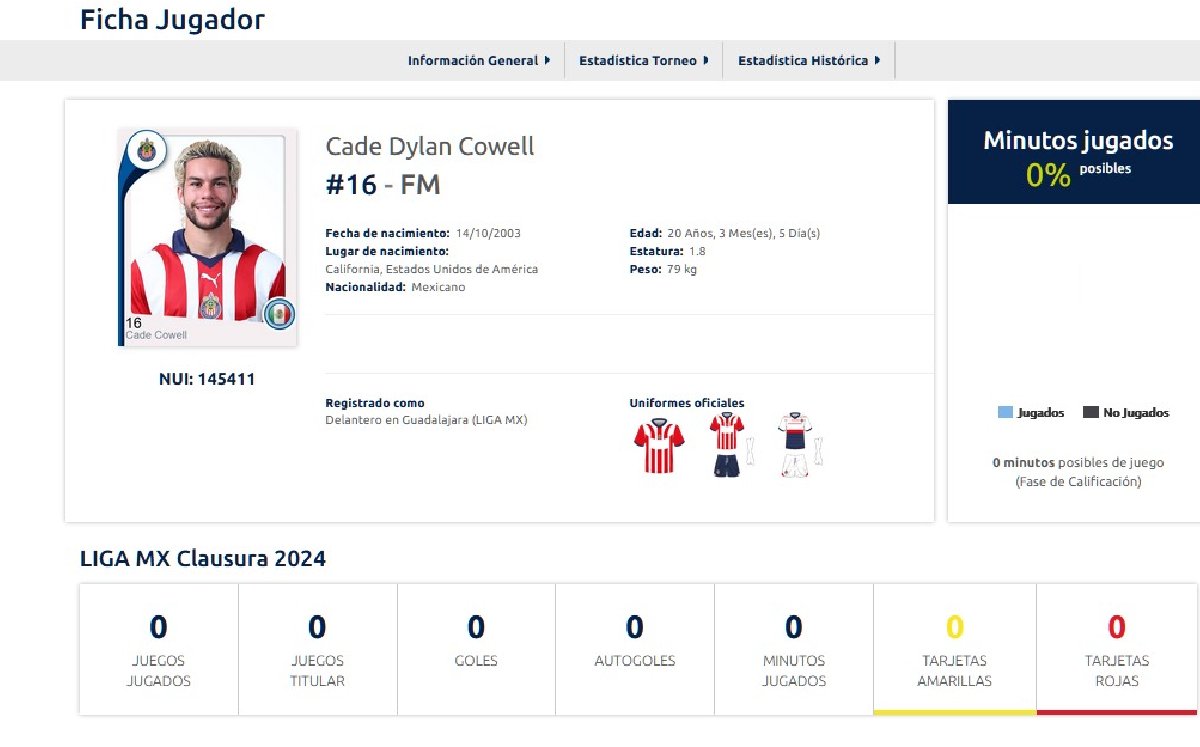Click the Juegos Jugados stat box
The width and height of the screenshot is (1200, 747).
tap(159, 649)
